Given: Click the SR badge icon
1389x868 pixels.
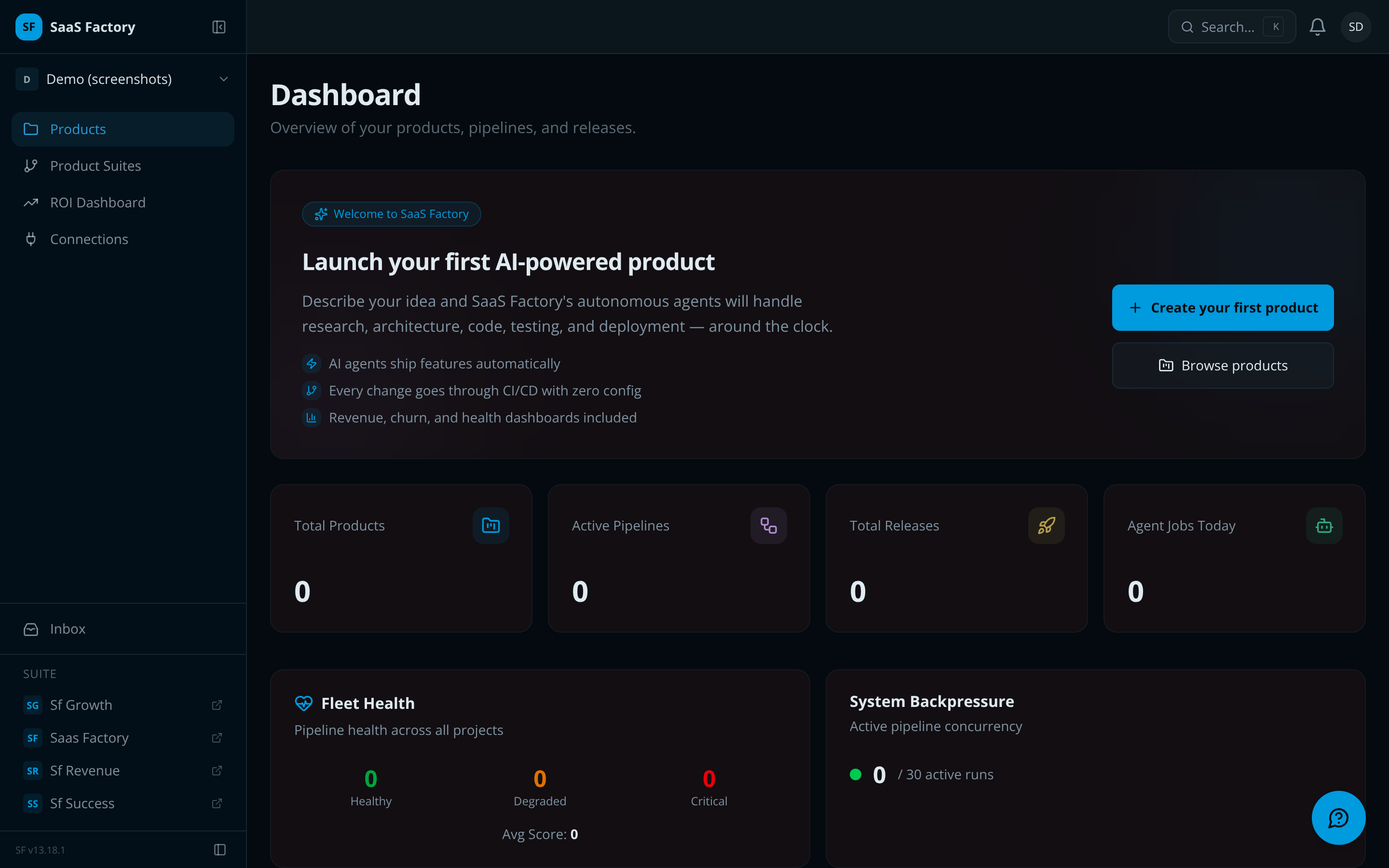Looking at the screenshot, I should (x=33, y=771).
